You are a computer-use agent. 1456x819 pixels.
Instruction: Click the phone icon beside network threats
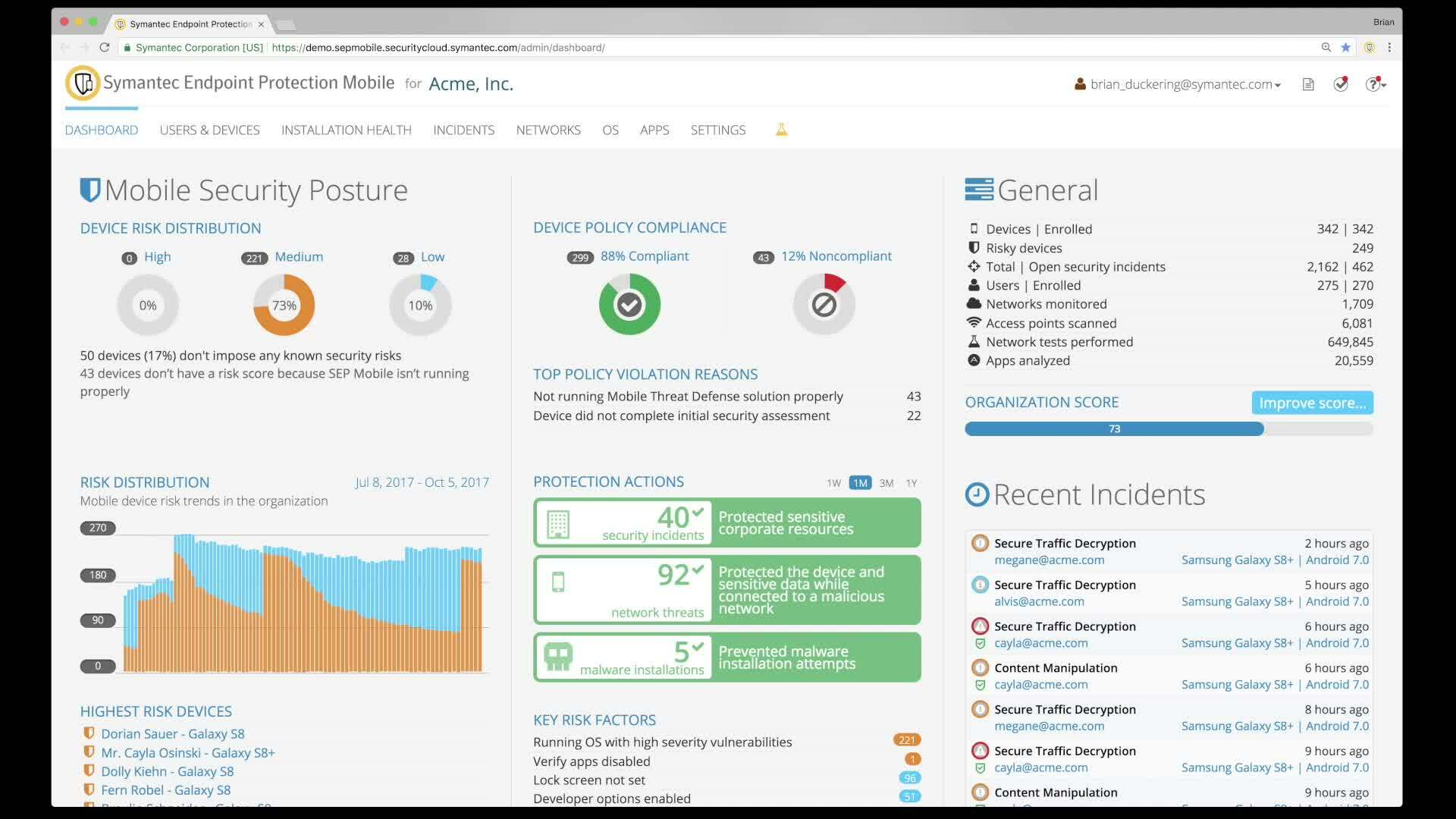558,582
